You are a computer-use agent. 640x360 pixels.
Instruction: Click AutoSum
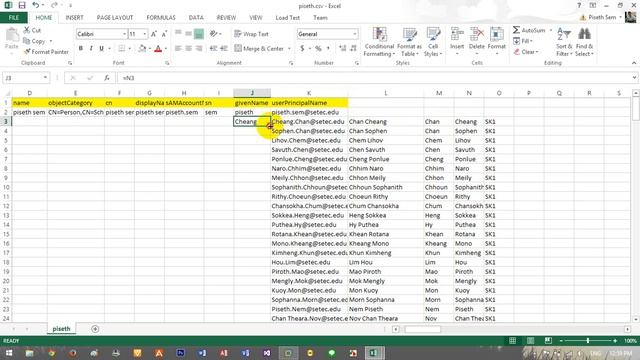(x=529, y=30)
